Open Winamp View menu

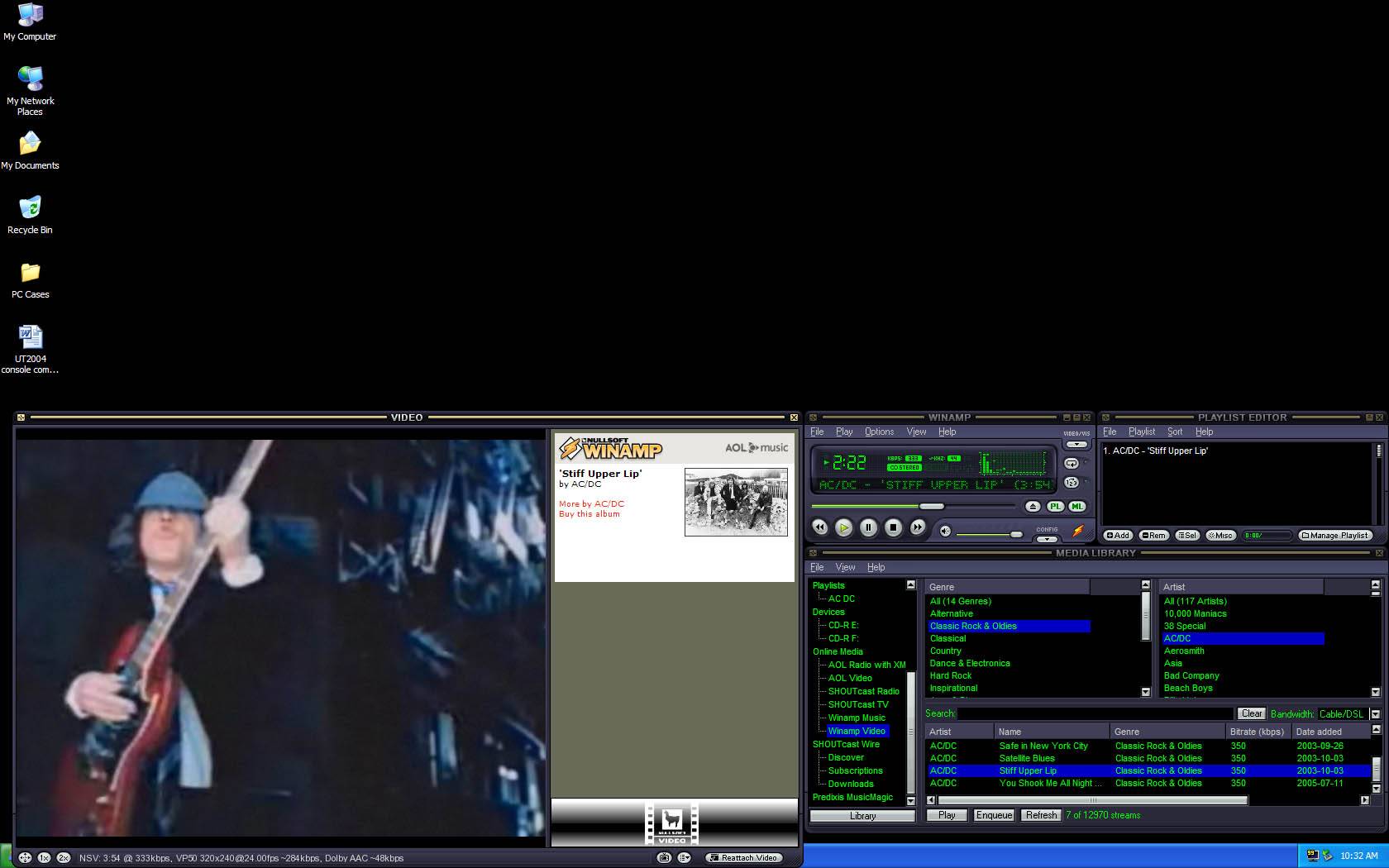click(x=916, y=432)
